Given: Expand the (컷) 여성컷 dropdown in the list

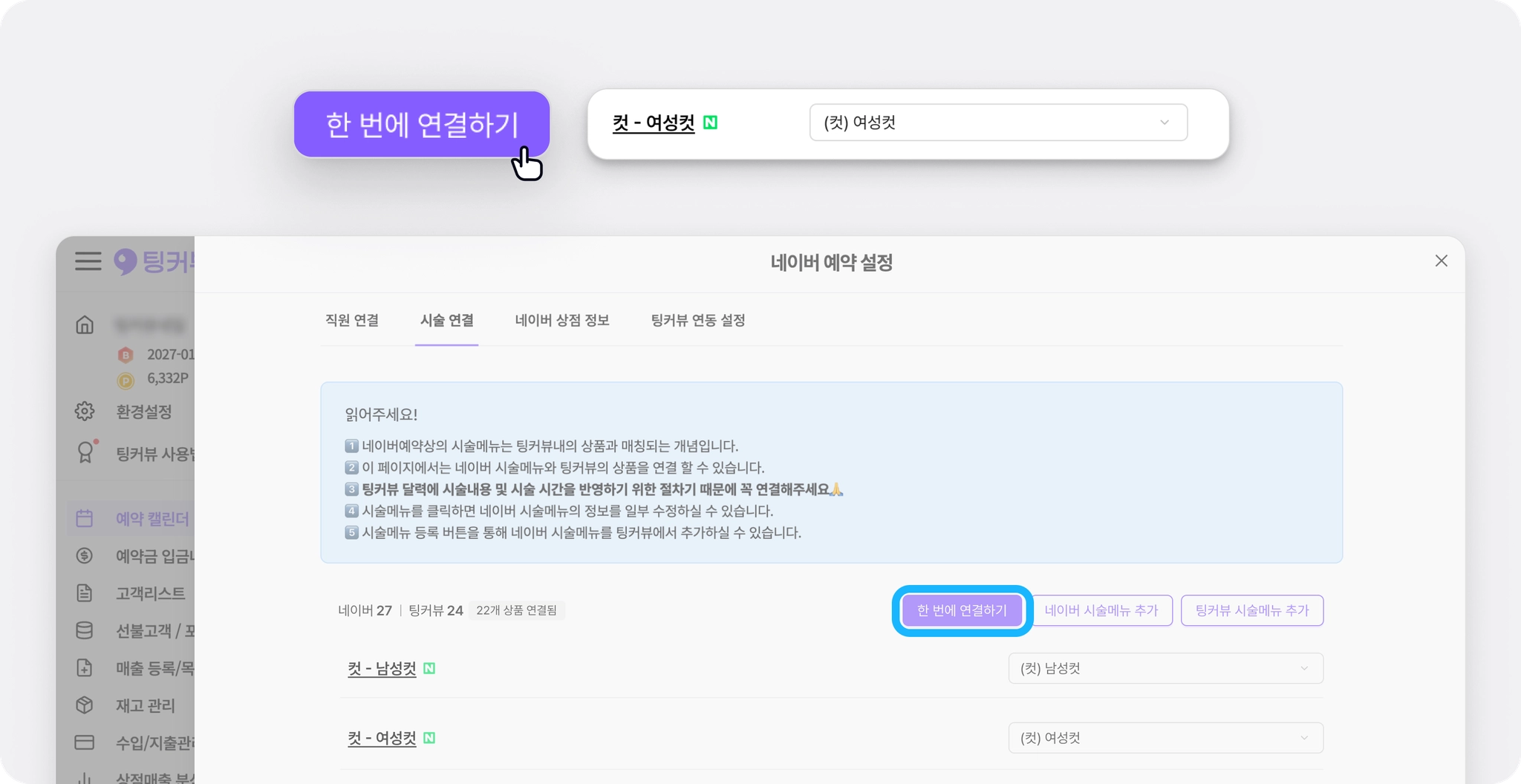Looking at the screenshot, I should (1166, 738).
